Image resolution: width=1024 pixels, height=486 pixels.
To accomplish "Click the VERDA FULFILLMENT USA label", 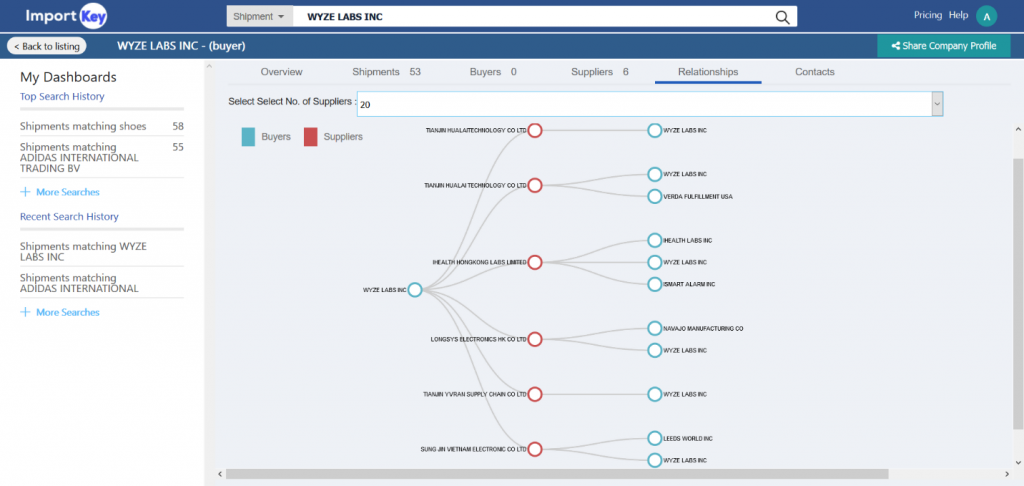I will point(698,197).
